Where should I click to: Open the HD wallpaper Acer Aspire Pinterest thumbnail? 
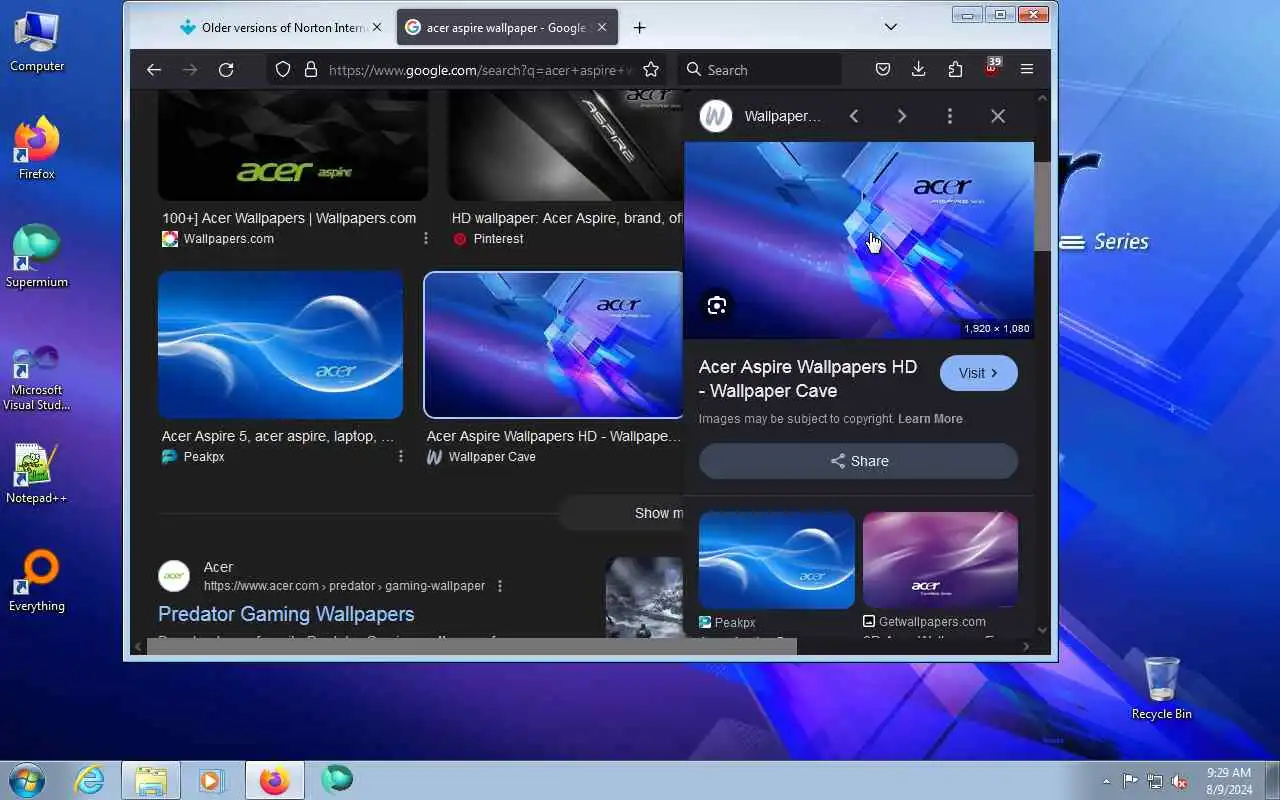pyautogui.click(x=566, y=146)
